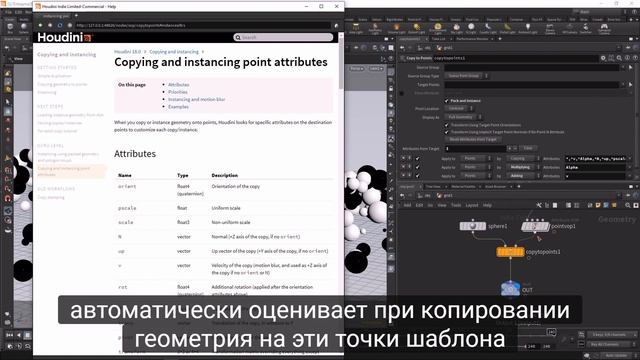Click Priorities link under On this page

point(178,92)
